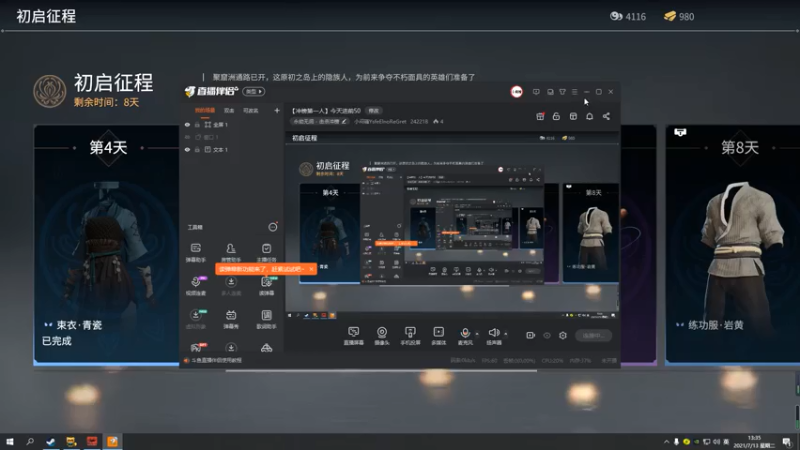Open the gear settings in bottom bar
The image size is (800, 450).
(x=563, y=335)
